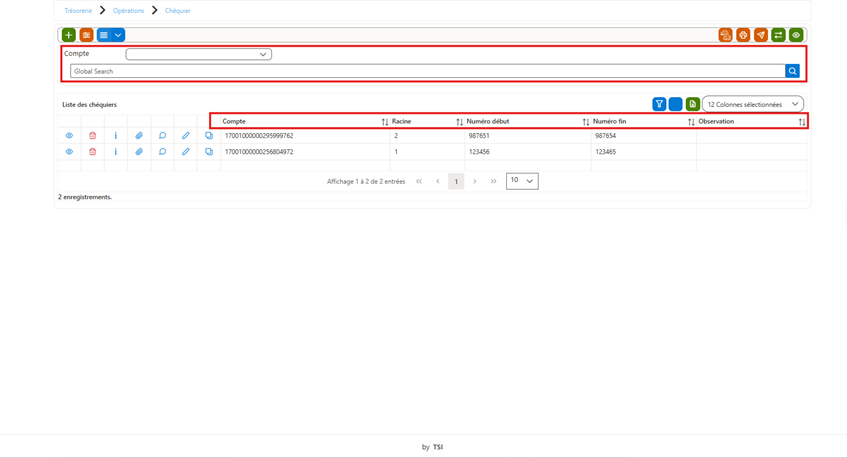Viewport: 847px width, 458px height.
Task: Focus the Global Search input field
Action: point(427,71)
